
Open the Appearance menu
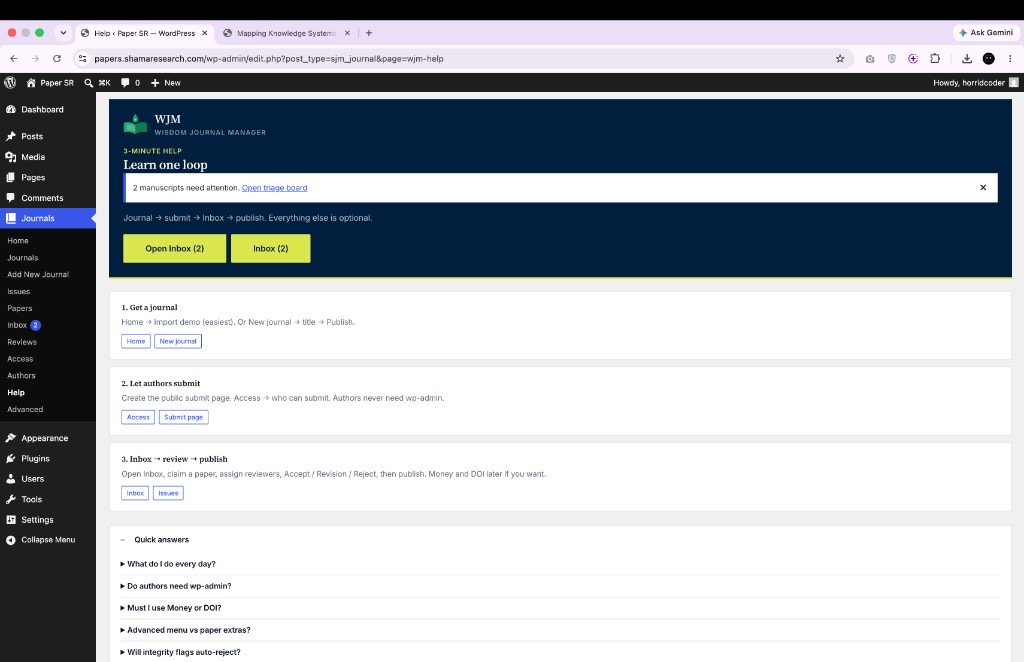pos(44,438)
